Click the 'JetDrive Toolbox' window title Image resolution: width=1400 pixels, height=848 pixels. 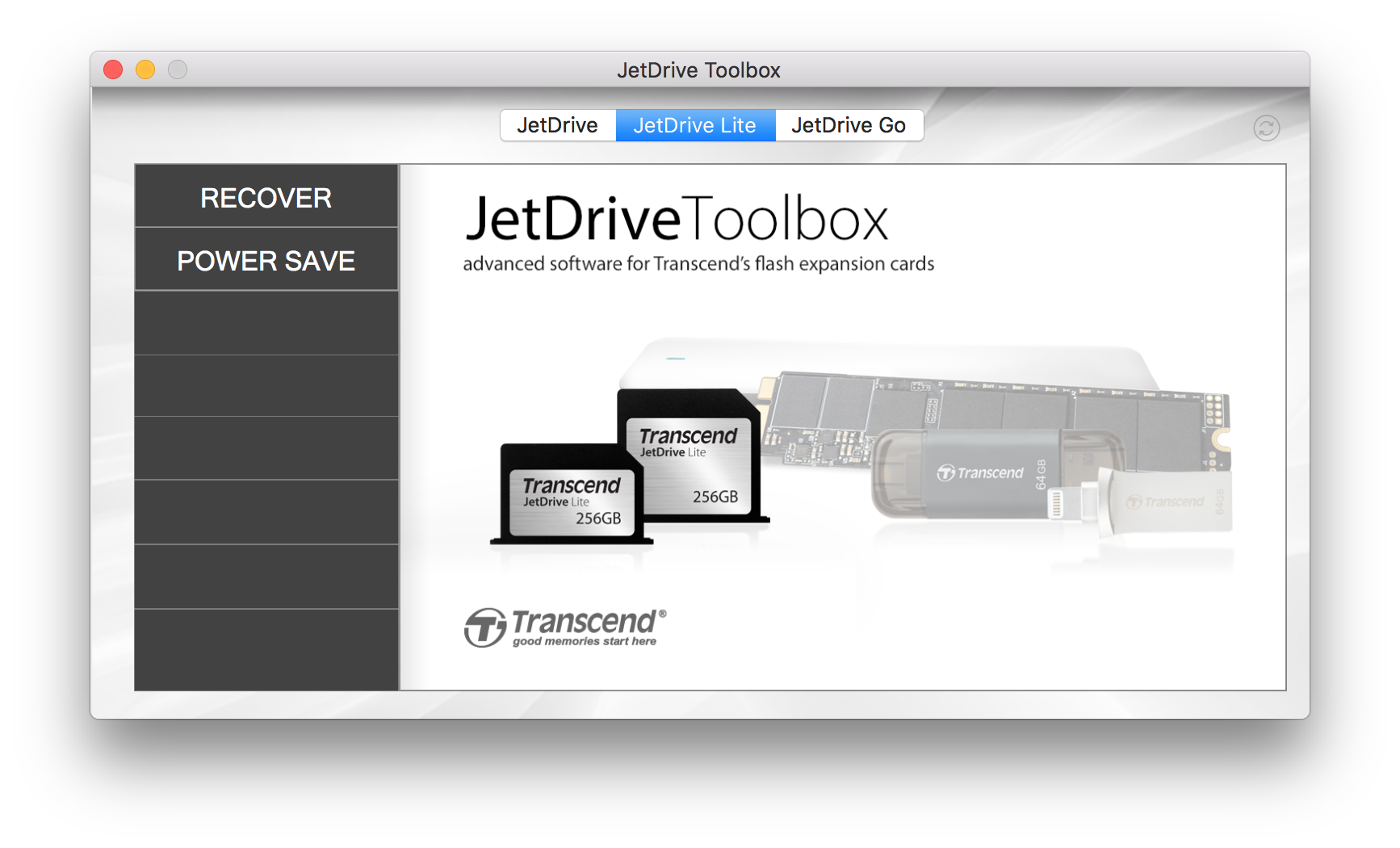point(698,70)
